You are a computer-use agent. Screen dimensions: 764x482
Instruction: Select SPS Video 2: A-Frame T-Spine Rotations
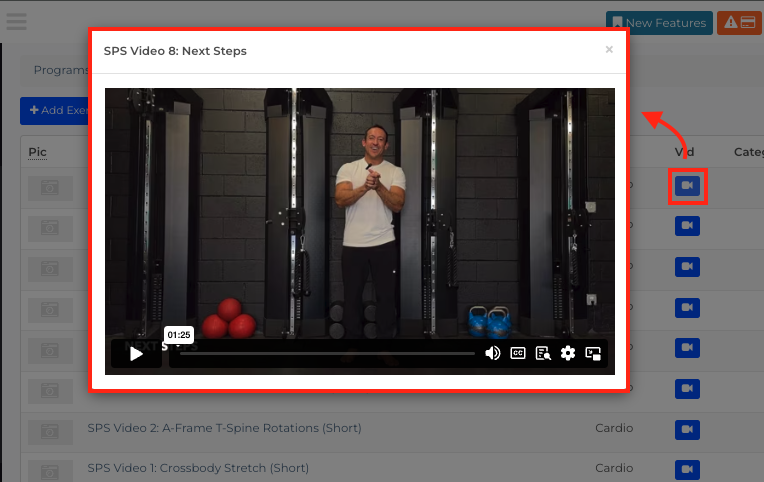click(x=224, y=428)
